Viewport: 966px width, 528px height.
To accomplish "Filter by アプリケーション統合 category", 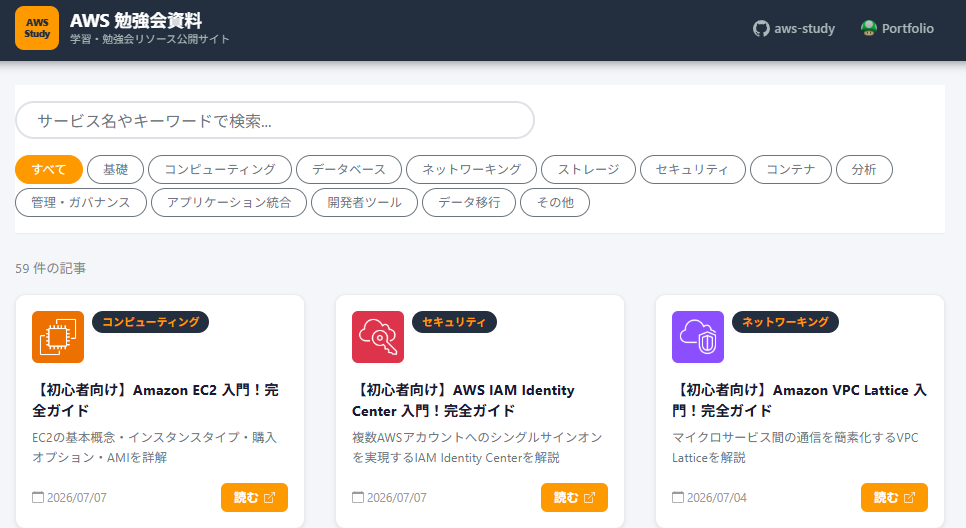I will coord(229,203).
